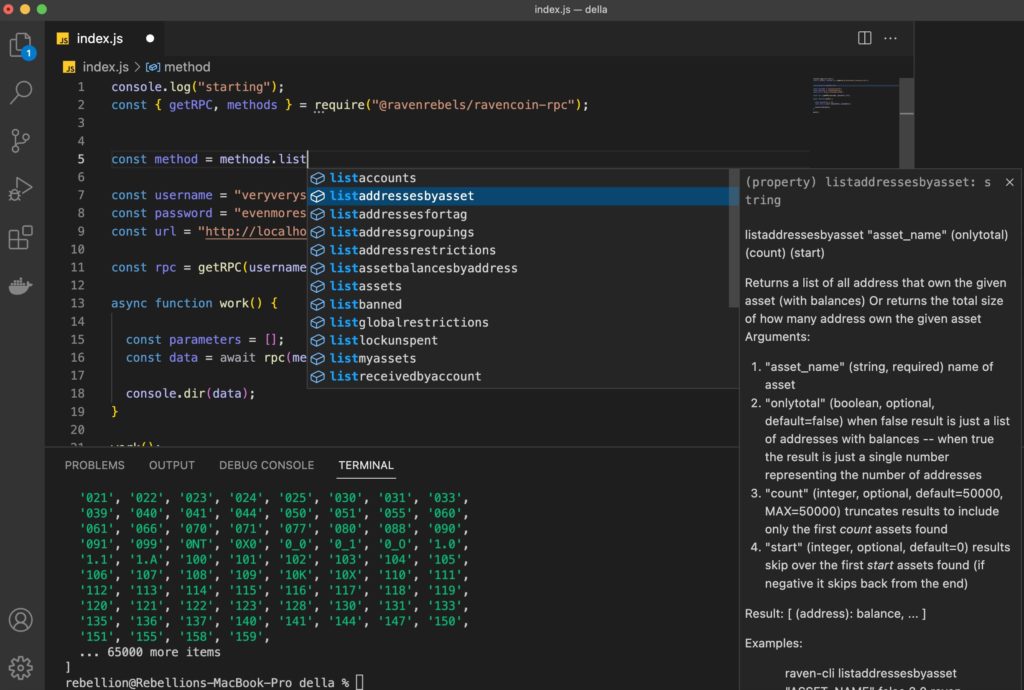
Task: Click the suggestion list scrollbar
Action: pyautogui.click(x=734, y=238)
